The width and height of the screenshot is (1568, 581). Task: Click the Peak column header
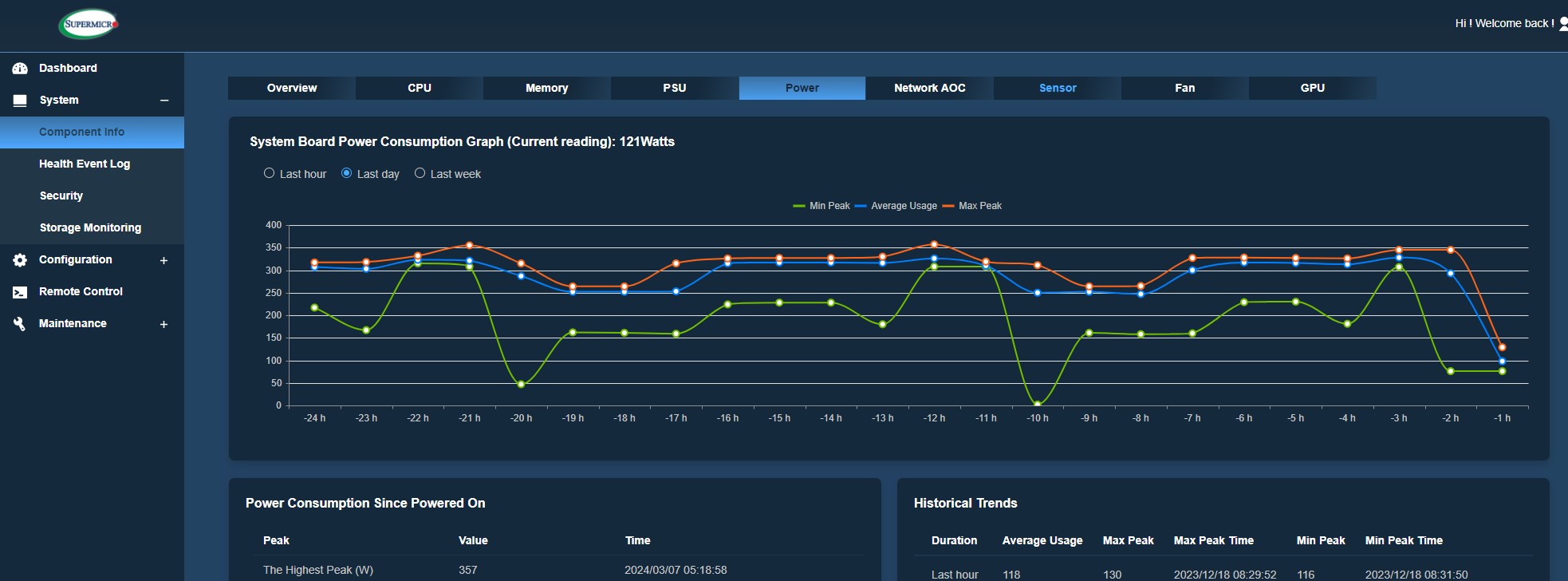pyautogui.click(x=276, y=541)
